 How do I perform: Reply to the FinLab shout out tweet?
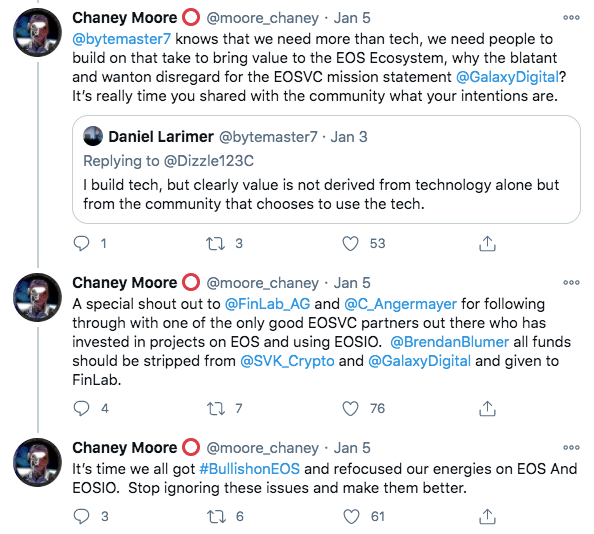81,409
